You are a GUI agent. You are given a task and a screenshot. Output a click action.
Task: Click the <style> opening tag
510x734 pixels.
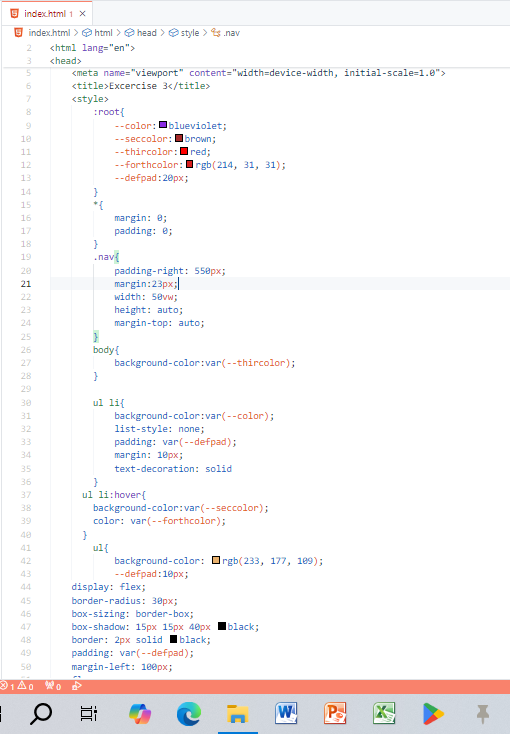(90, 99)
